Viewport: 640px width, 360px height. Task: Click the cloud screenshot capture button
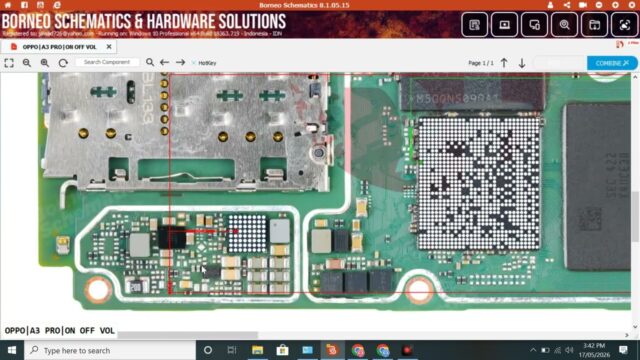click(x=624, y=25)
